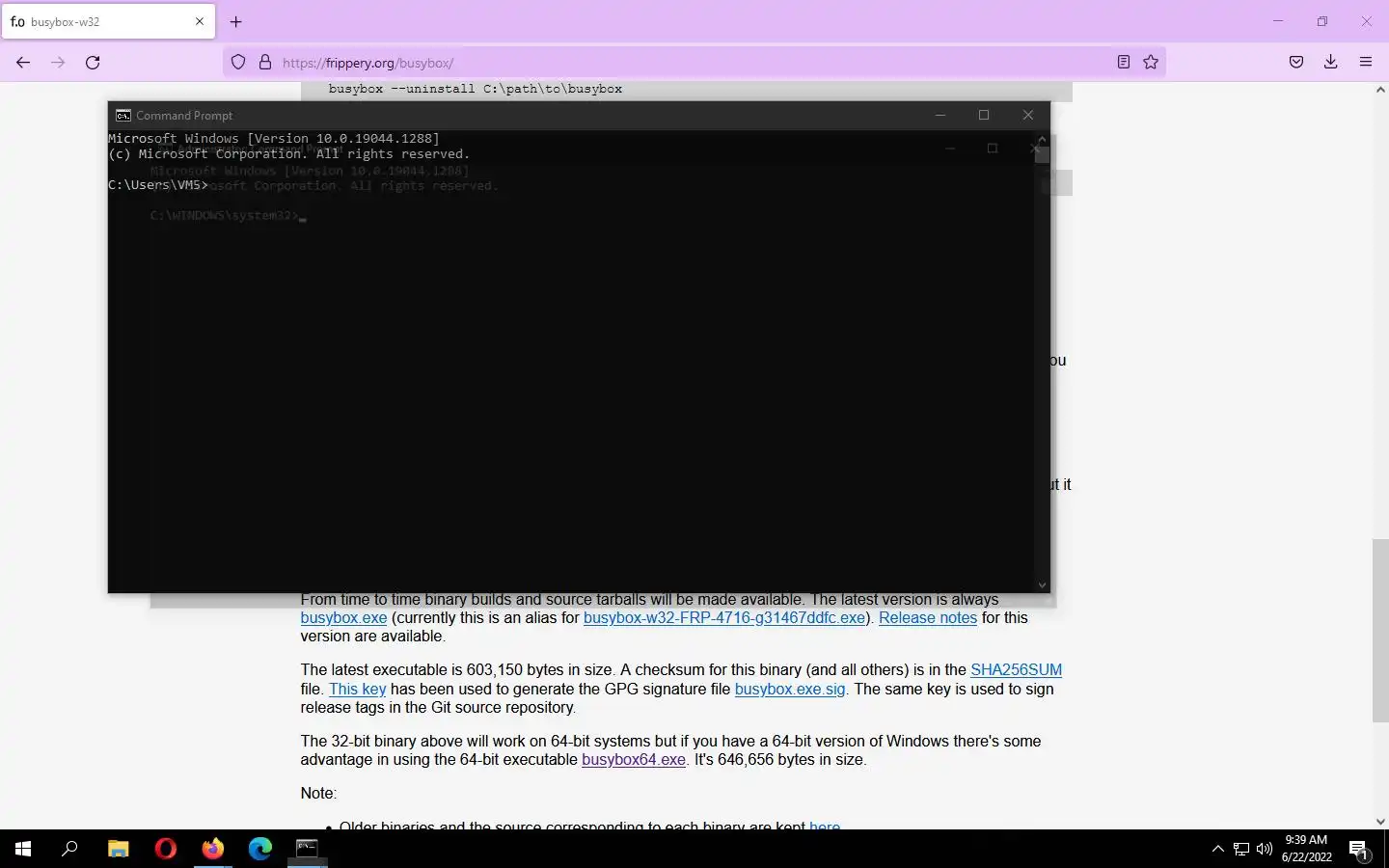Open tracking protection shield icon

(238, 63)
